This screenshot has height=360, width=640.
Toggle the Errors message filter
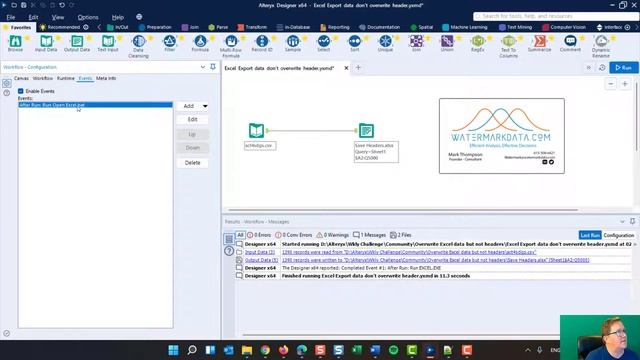(259, 235)
